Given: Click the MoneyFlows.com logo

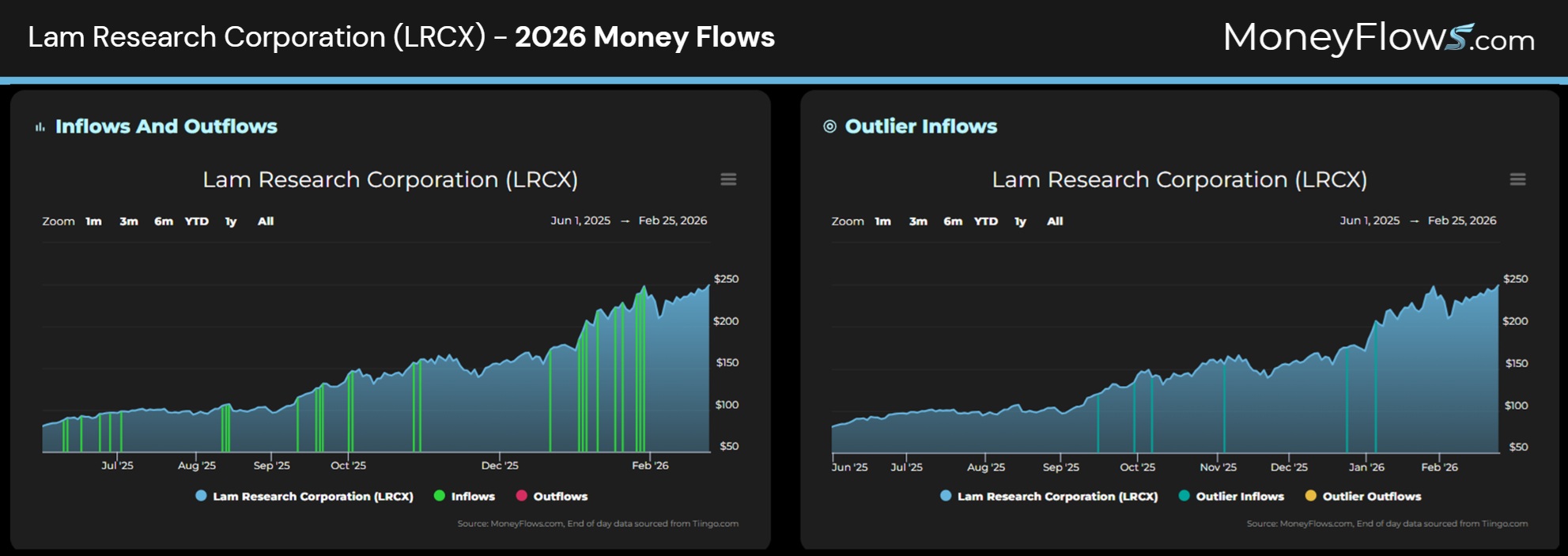Looking at the screenshot, I should click(1378, 37).
